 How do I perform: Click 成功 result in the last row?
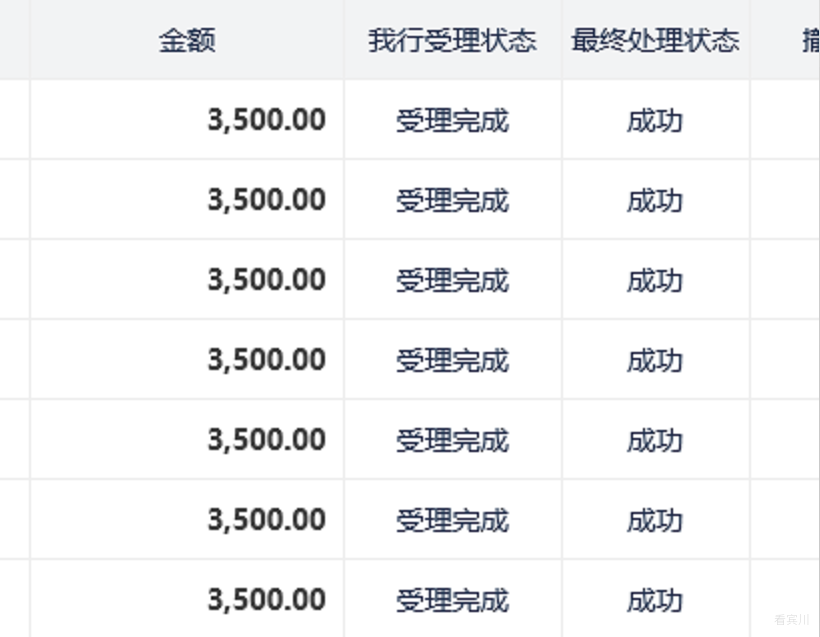tap(655, 600)
